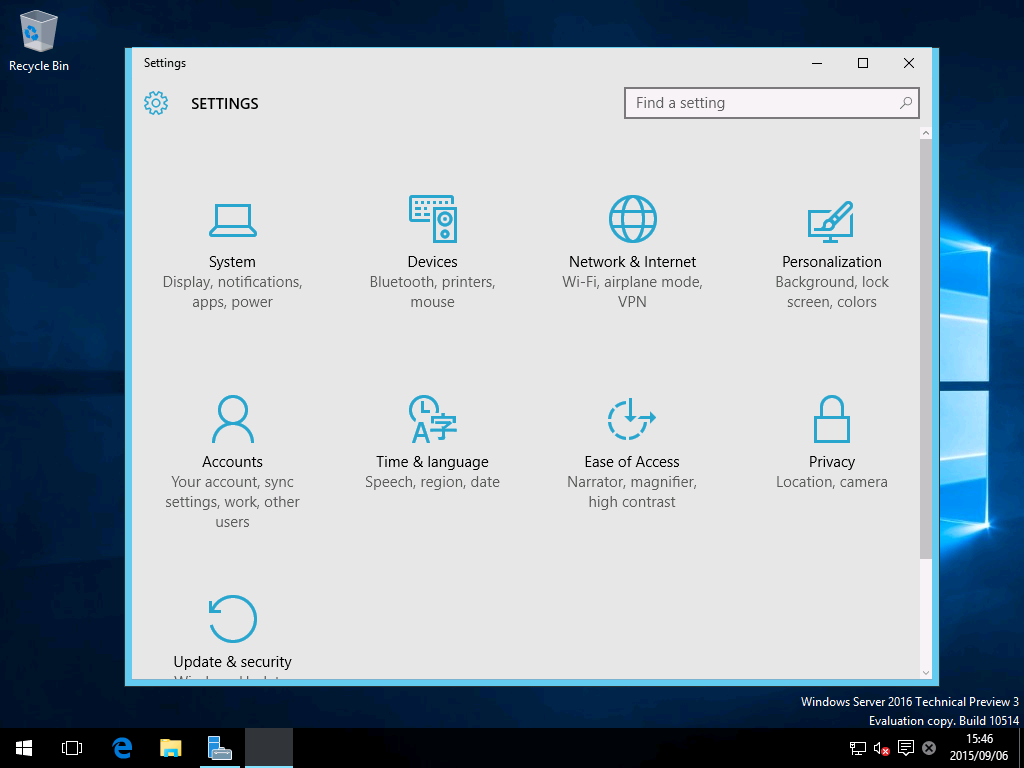Open Ease of Access dashed-clock icon
Image resolution: width=1024 pixels, height=768 pixels.
632,419
